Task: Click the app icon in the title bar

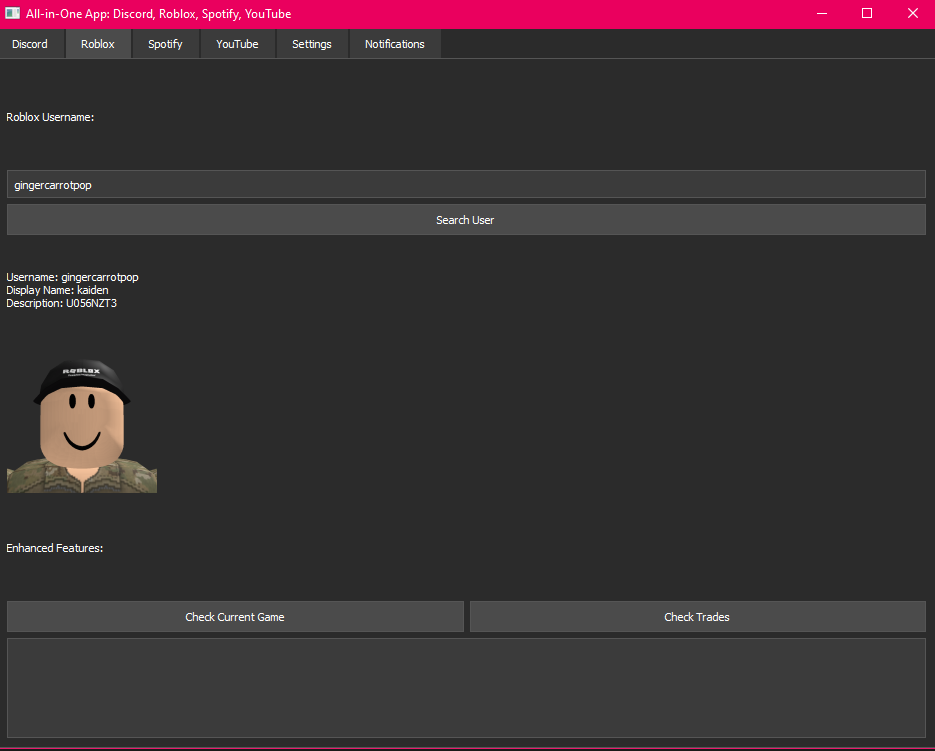Action: pos(13,14)
